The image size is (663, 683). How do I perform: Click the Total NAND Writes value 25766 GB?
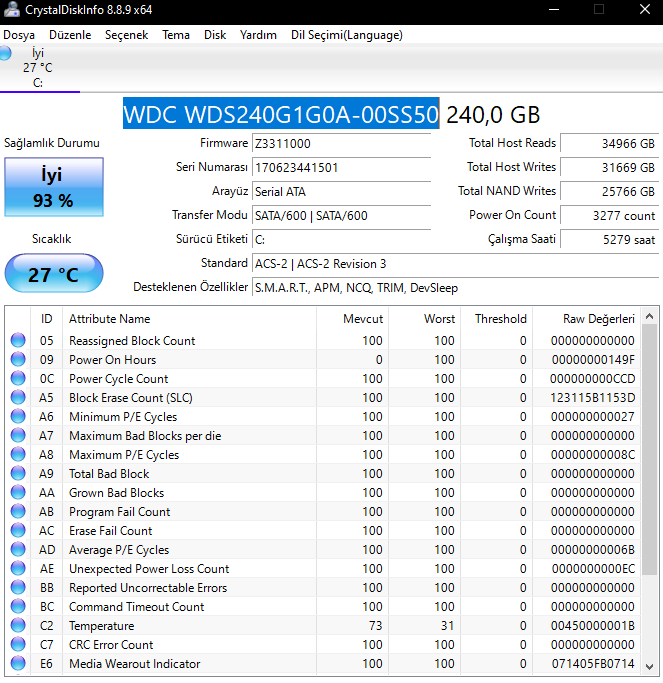(609, 192)
